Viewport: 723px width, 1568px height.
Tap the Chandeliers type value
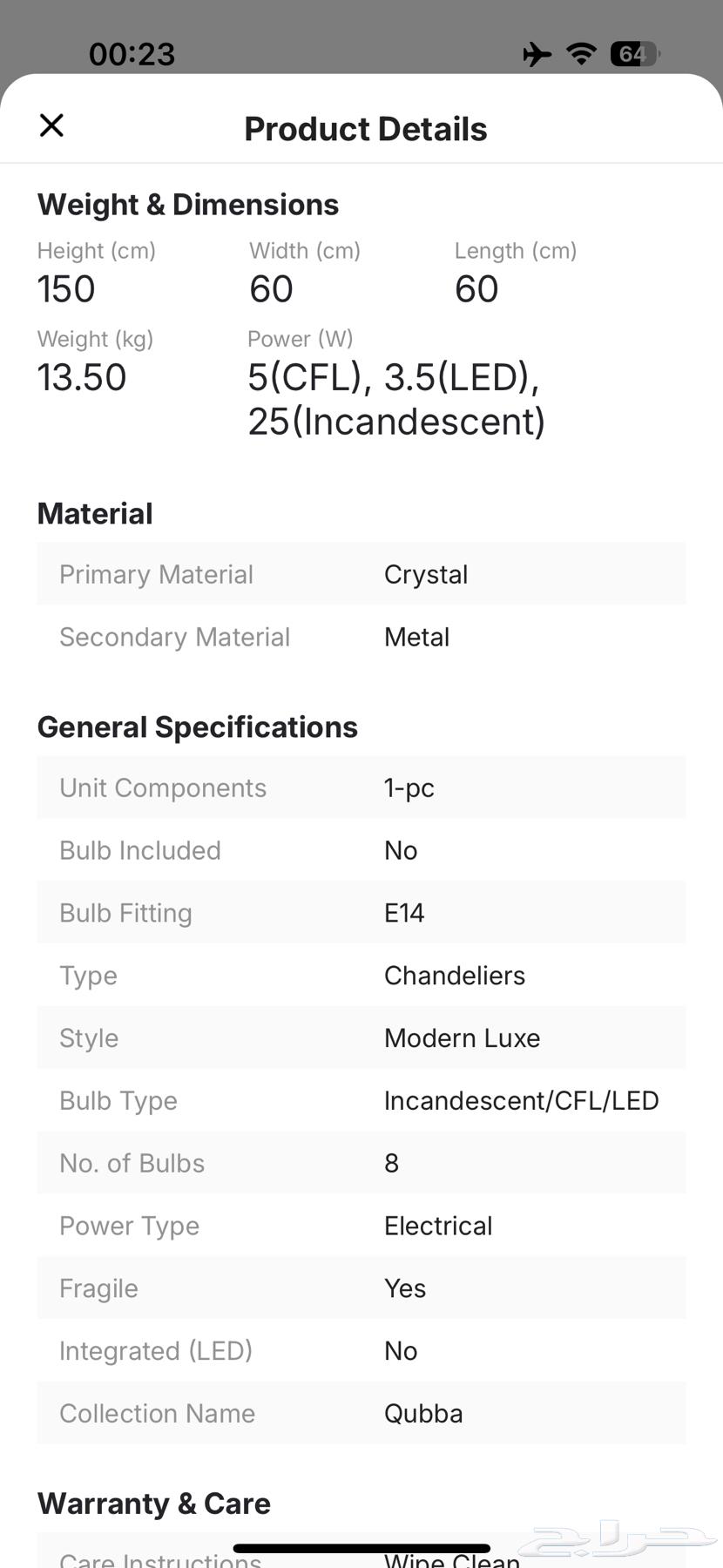[x=455, y=976]
